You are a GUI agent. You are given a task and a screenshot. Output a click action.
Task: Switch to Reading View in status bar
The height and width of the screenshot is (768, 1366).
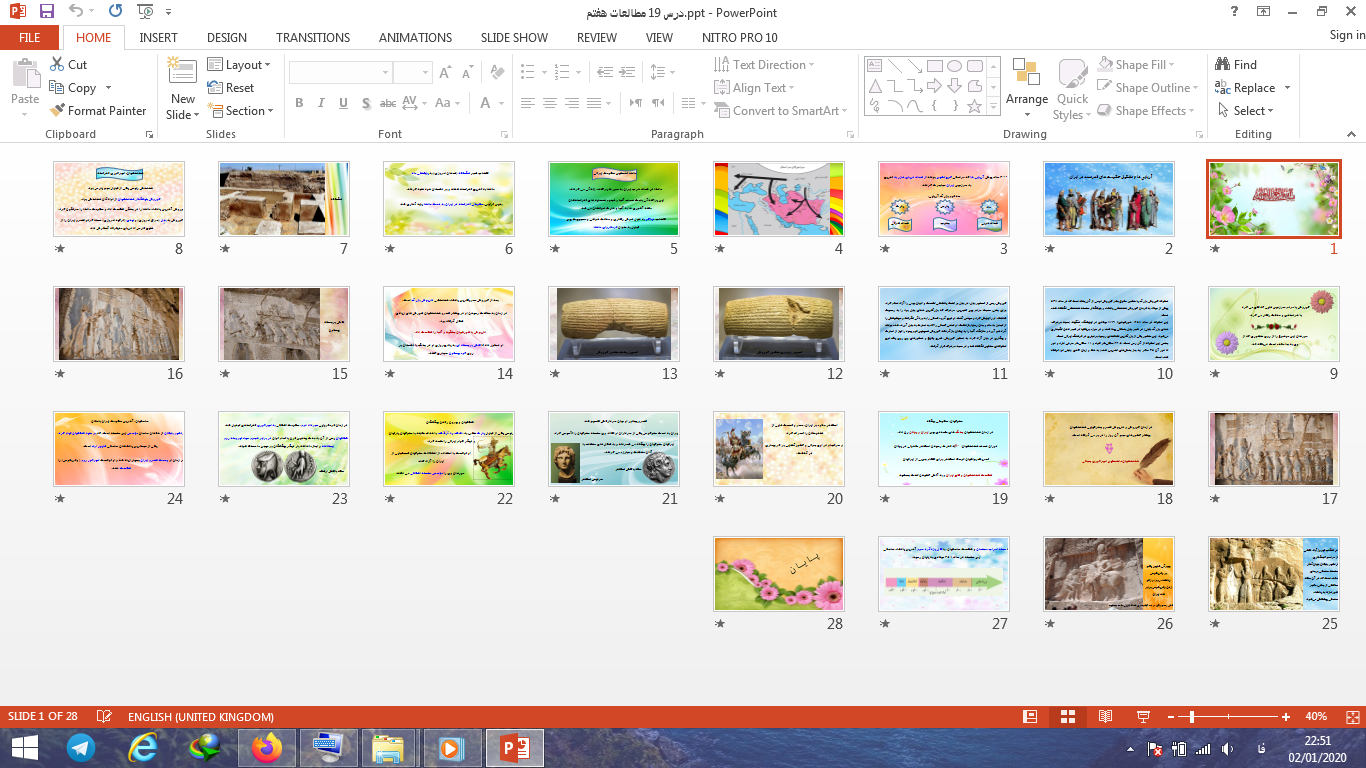tap(1105, 717)
